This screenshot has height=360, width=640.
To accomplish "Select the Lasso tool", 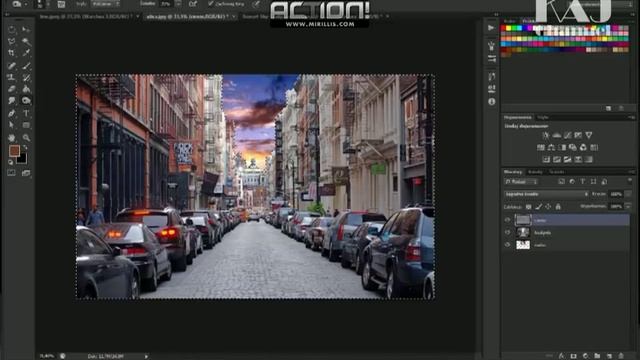I will click(x=12, y=41).
